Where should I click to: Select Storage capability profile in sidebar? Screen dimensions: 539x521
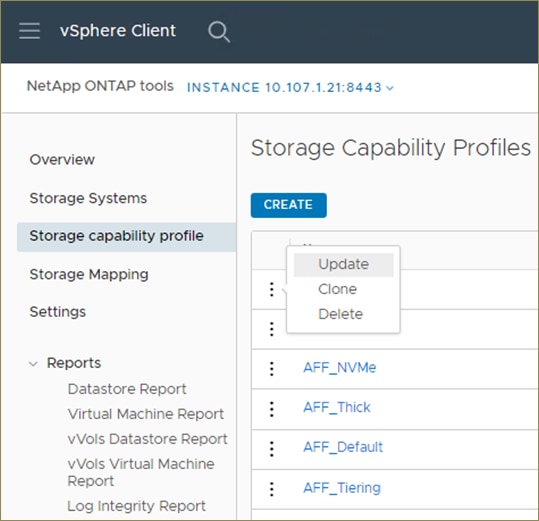[x=126, y=237]
